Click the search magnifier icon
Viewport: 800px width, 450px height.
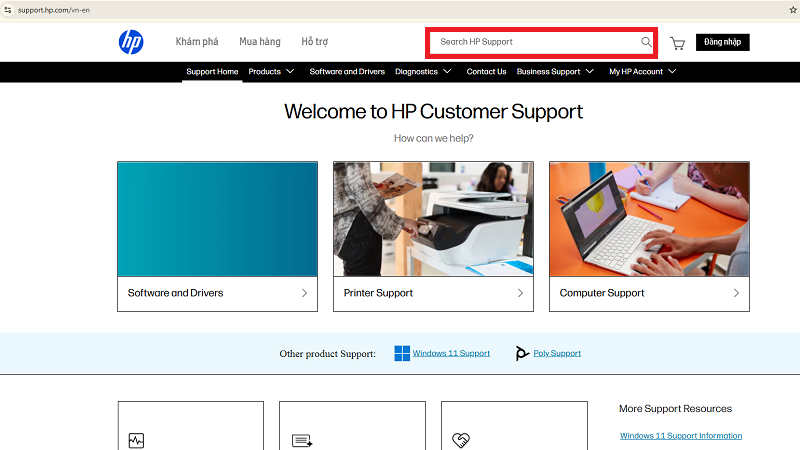tap(646, 42)
